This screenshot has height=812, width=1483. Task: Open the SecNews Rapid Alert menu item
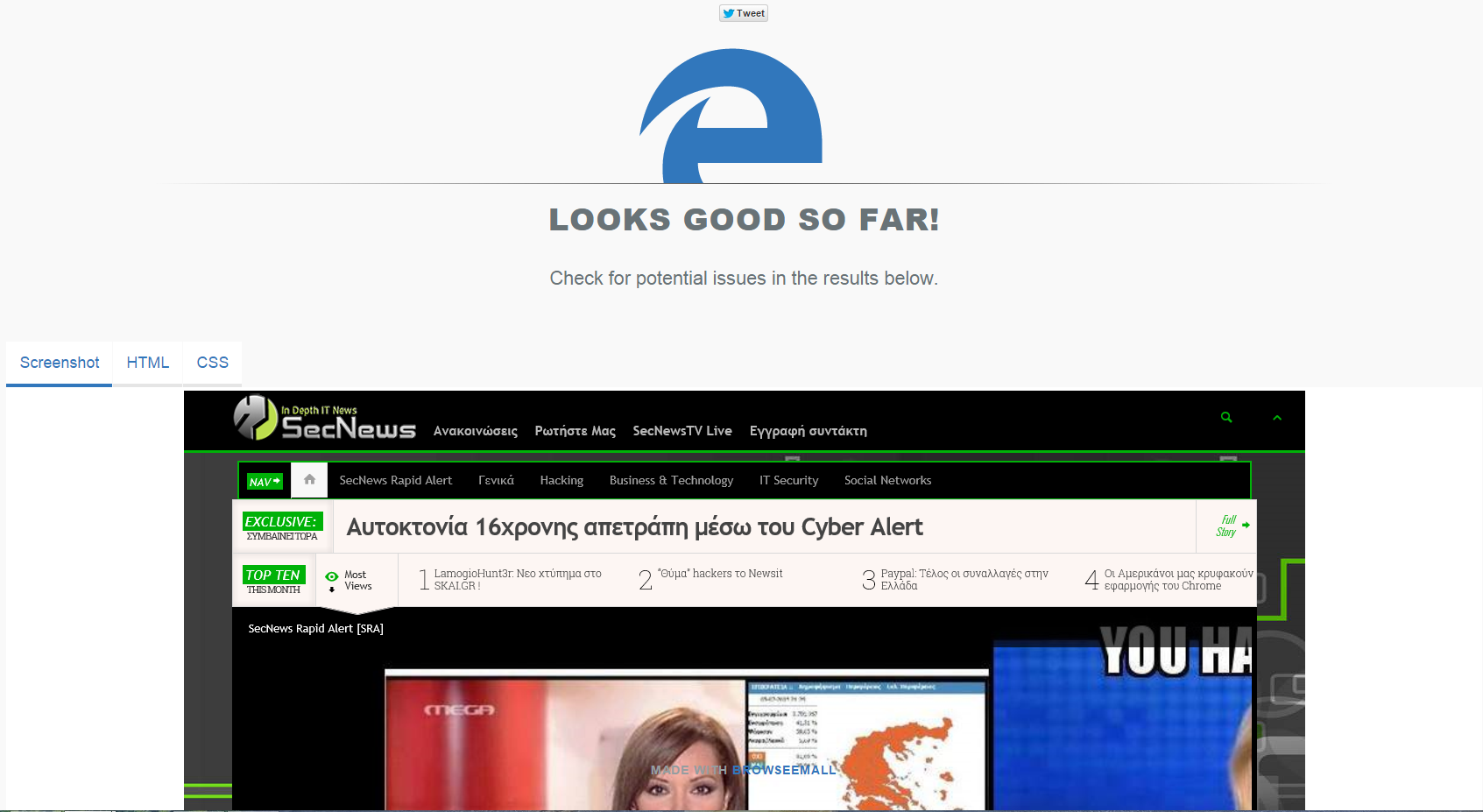pyautogui.click(x=395, y=481)
